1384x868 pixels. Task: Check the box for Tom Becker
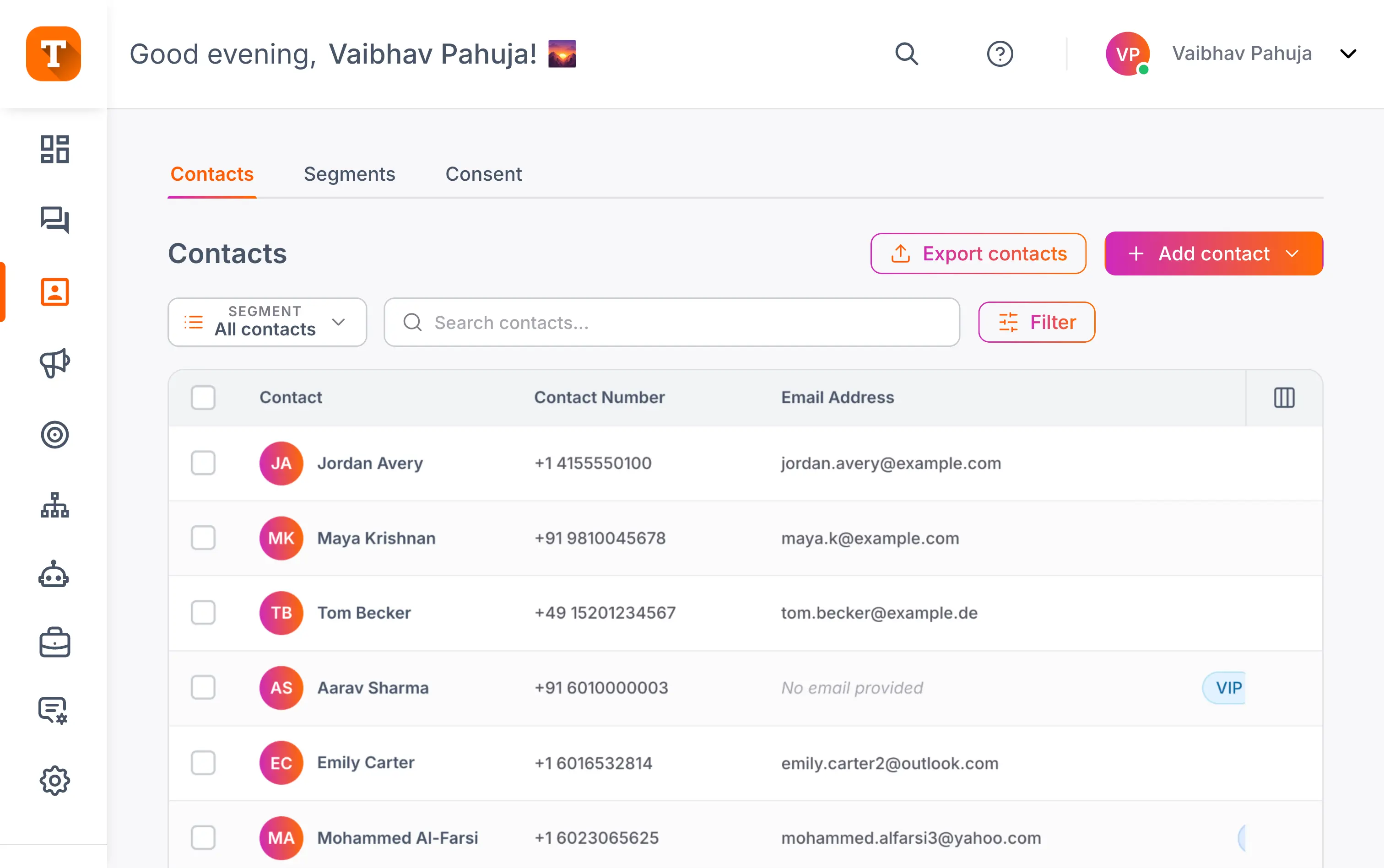click(x=203, y=613)
